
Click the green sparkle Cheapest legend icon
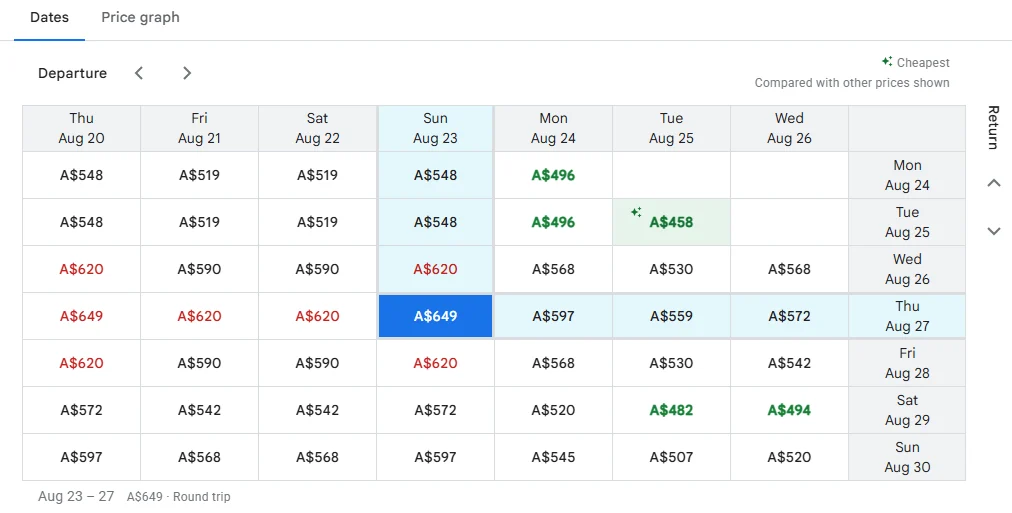pyautogui.click(x=887, y=61)
